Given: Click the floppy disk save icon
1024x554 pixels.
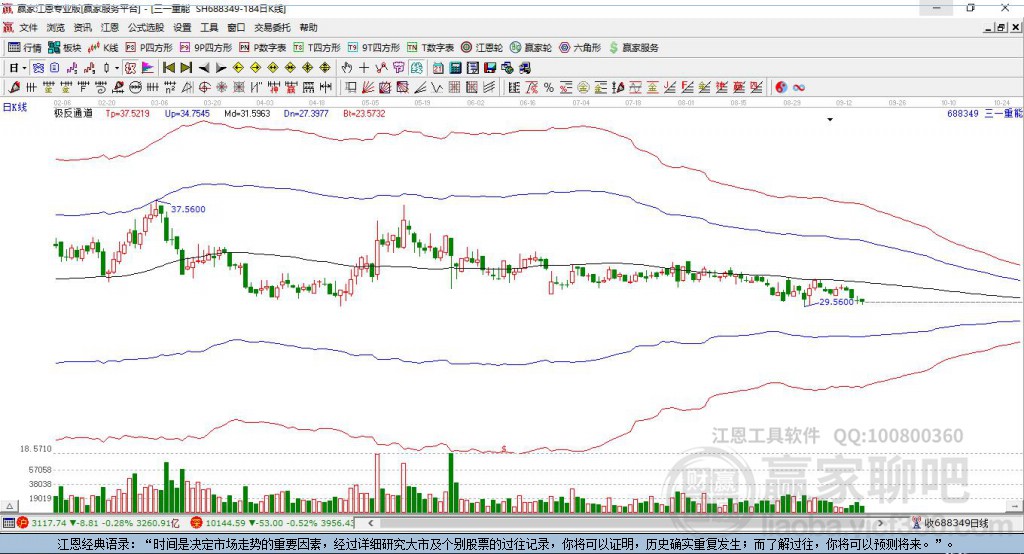Looking at the screenshot, I should point(490,68).
